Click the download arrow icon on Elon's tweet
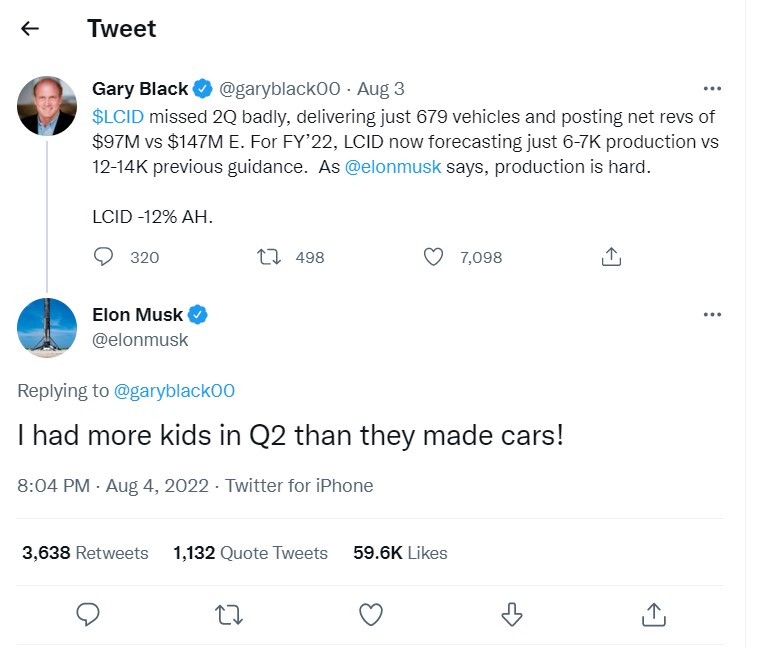 tap(512, 613)
